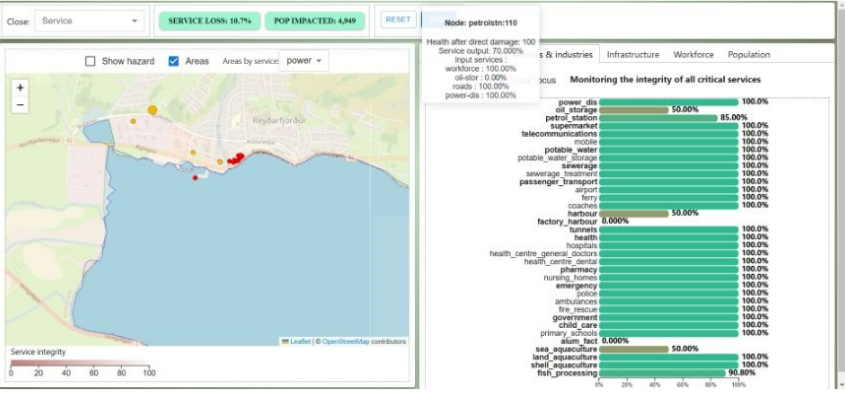Switch to the Infrastructure tab

(x=633, y=54)
